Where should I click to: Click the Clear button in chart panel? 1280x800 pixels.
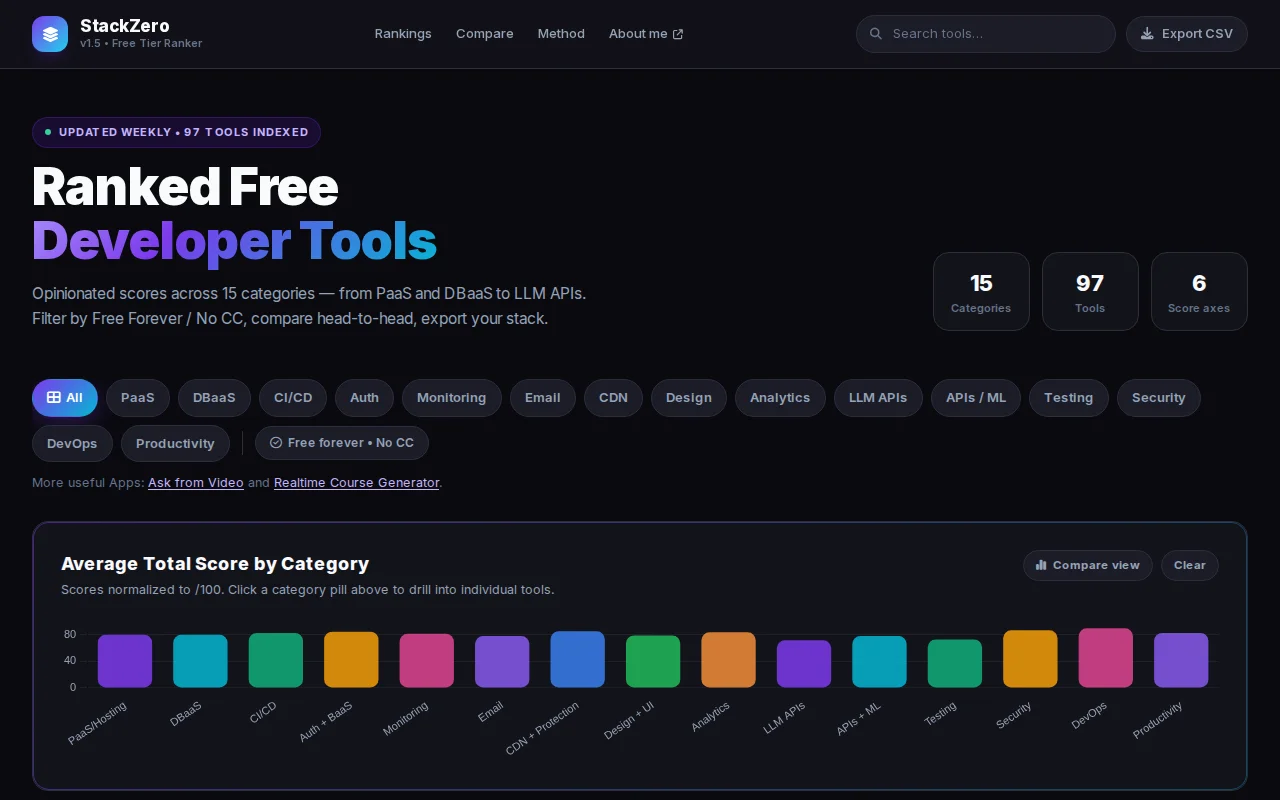(x=1190, y=566)
